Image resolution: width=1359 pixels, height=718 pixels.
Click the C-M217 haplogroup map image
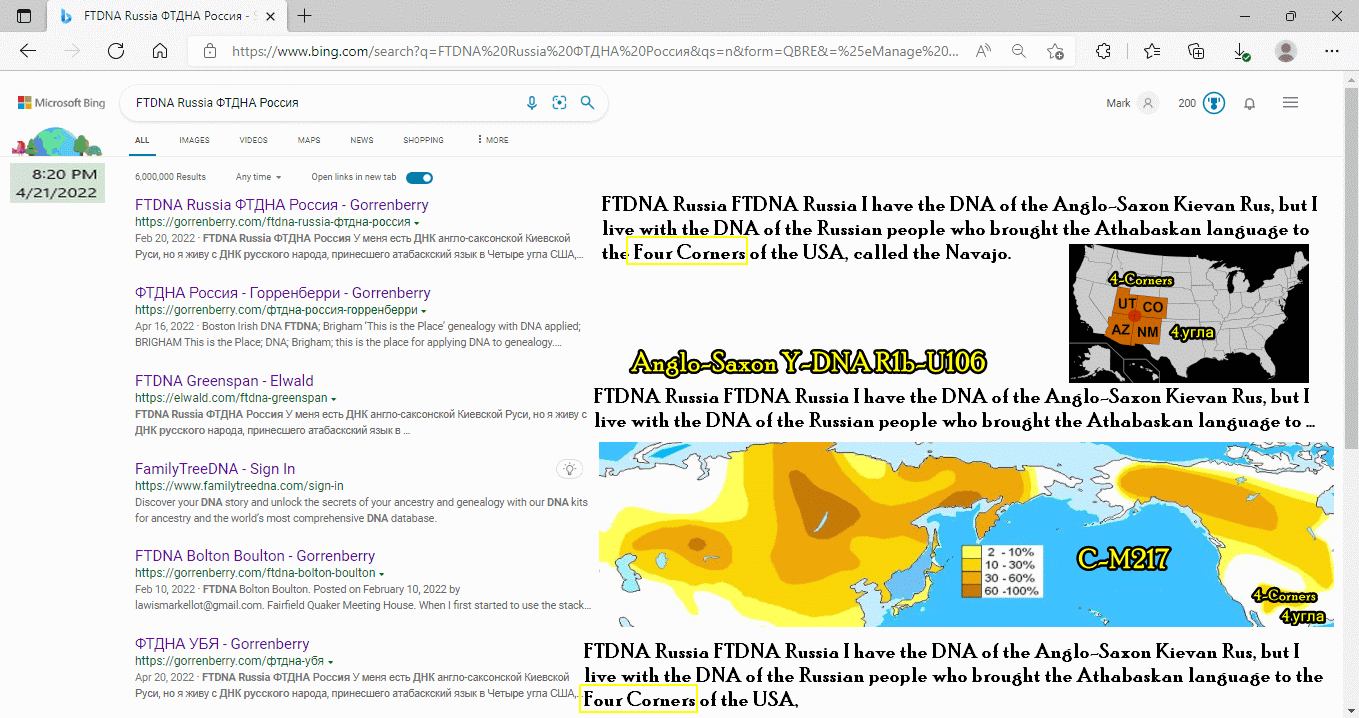click(x=966, y=534)
